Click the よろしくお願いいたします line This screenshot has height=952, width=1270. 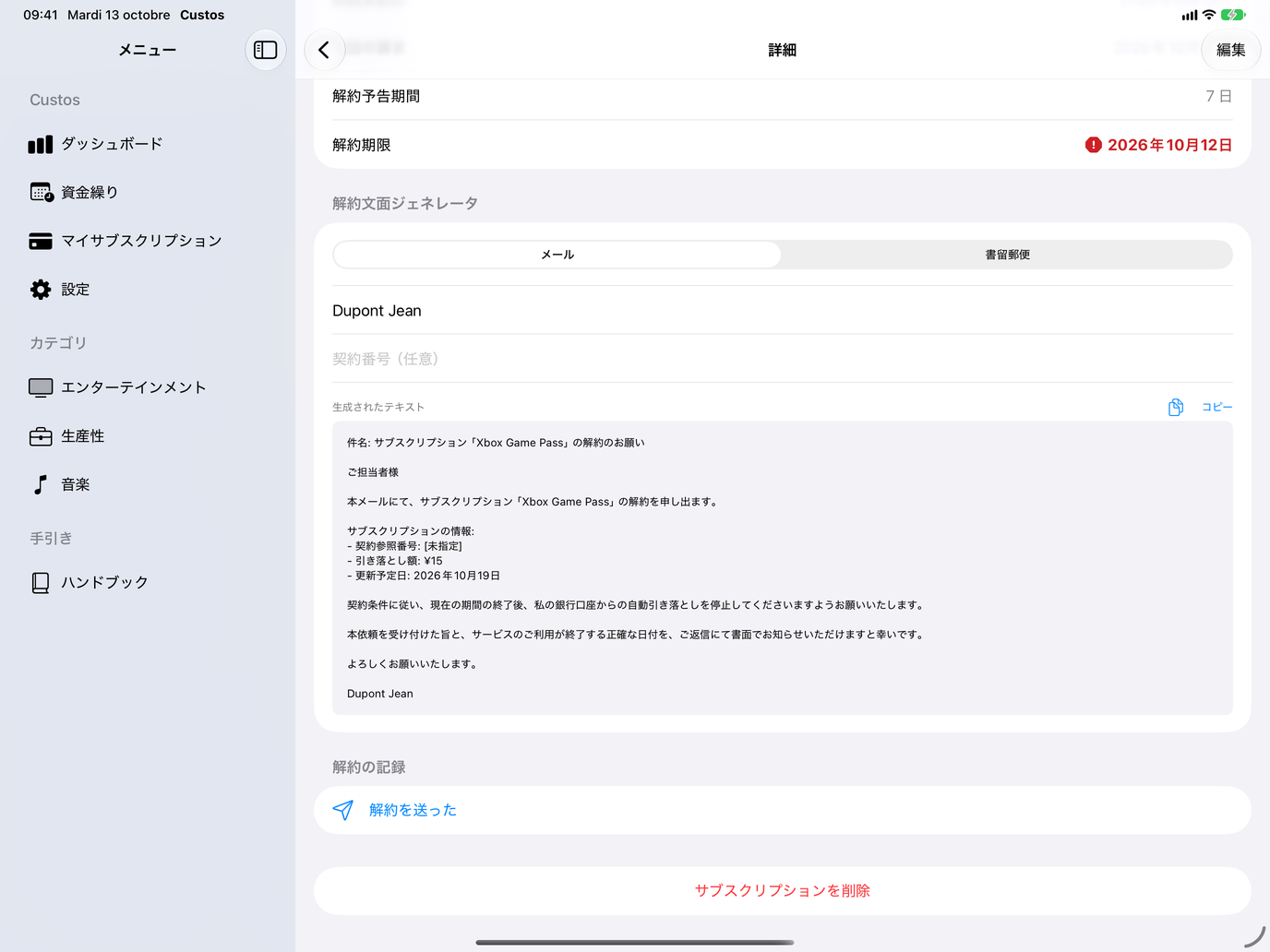413,664
